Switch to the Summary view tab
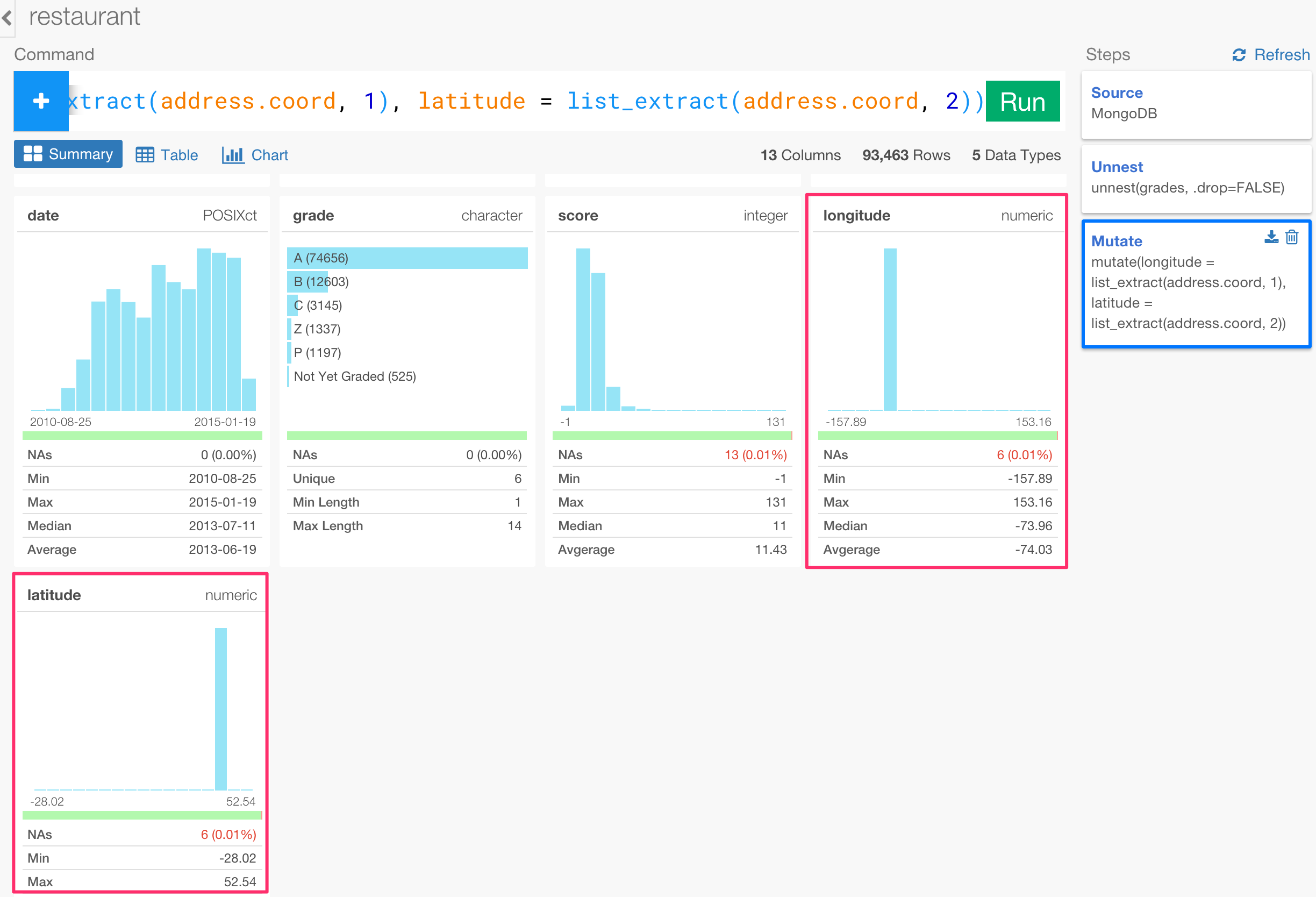Screen dimensions: 1316x897 68,154
